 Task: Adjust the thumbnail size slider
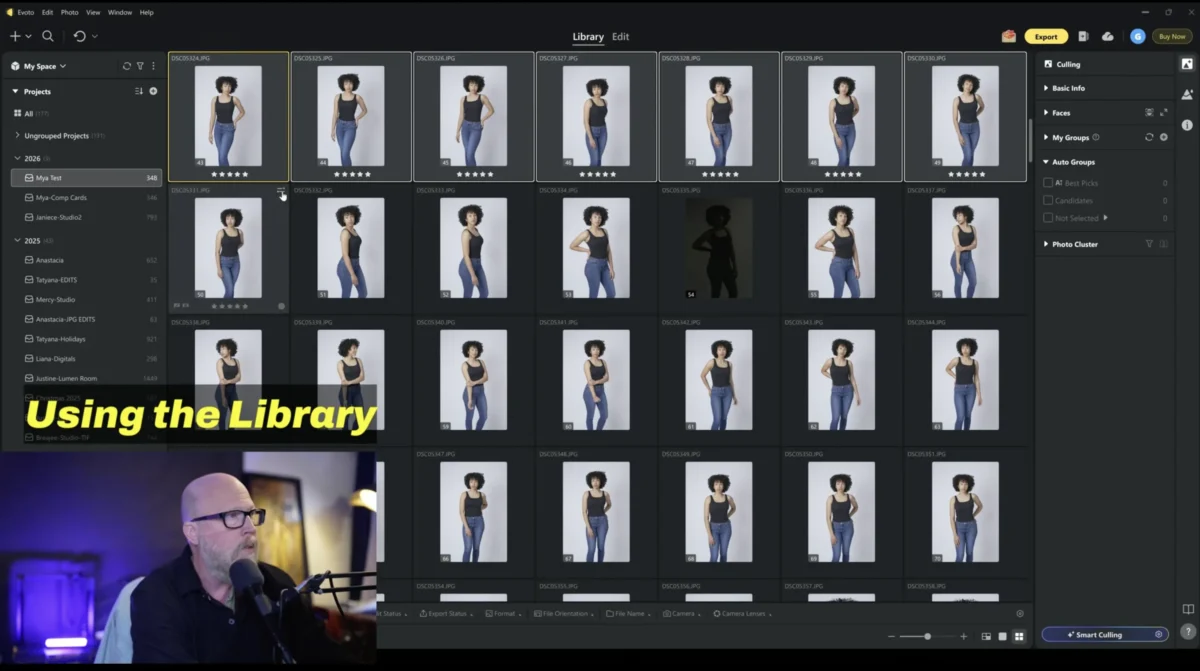click(926, 636)
